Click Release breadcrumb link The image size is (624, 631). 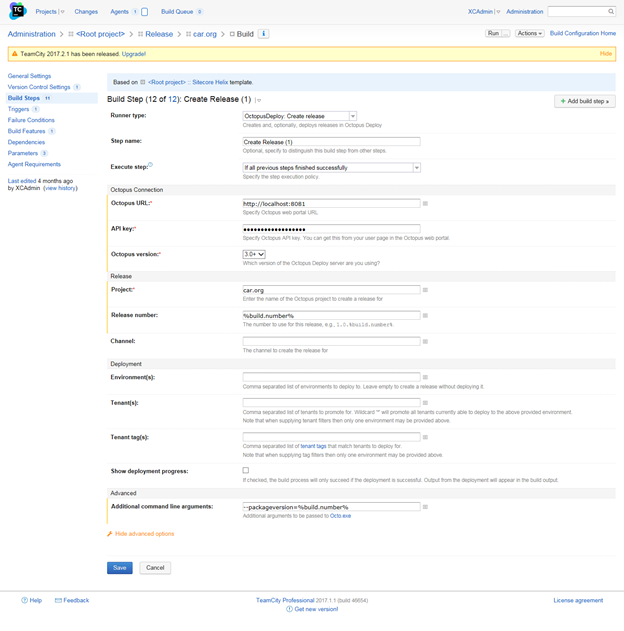[159, 34]
